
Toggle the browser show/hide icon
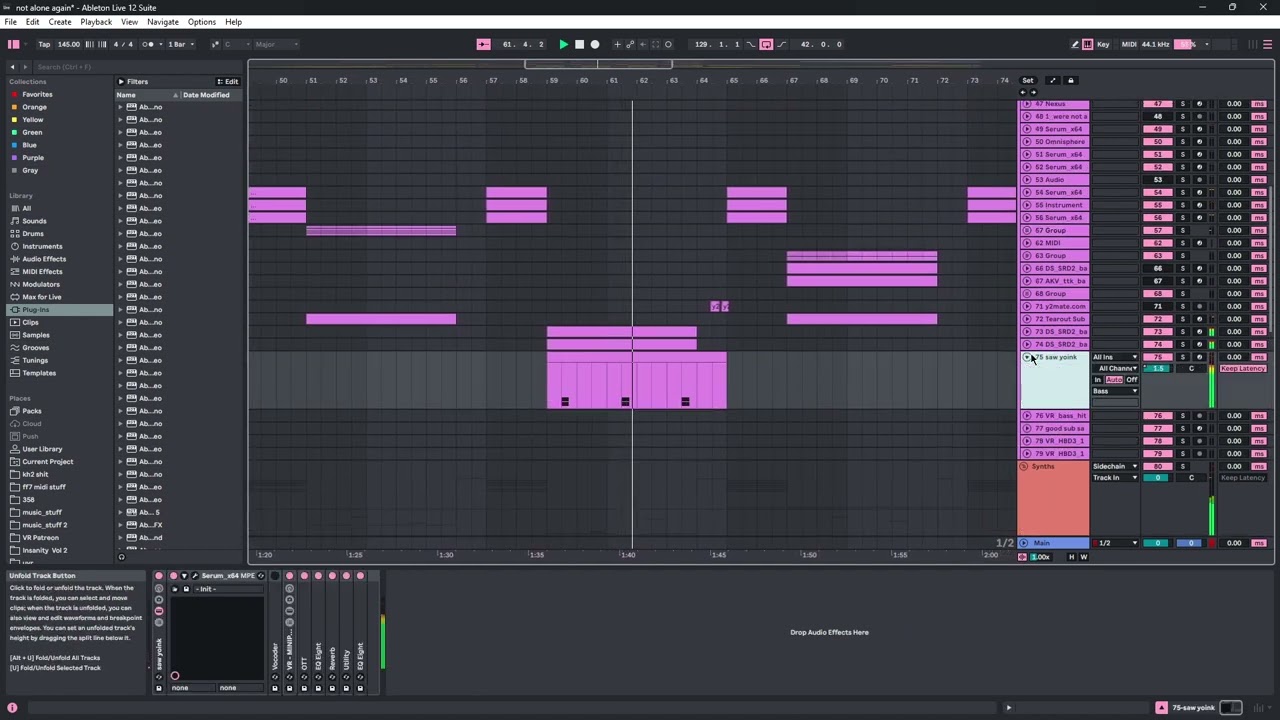pos(13,44)
